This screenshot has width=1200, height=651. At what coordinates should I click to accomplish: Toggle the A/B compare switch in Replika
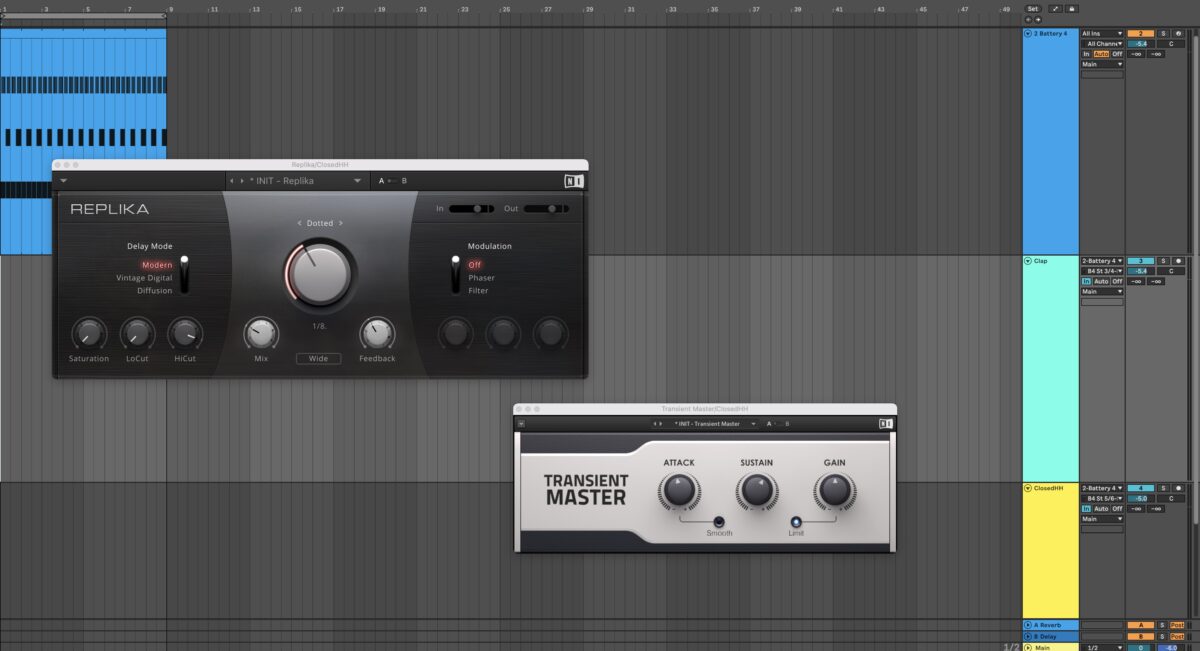(x=392, y=181)
